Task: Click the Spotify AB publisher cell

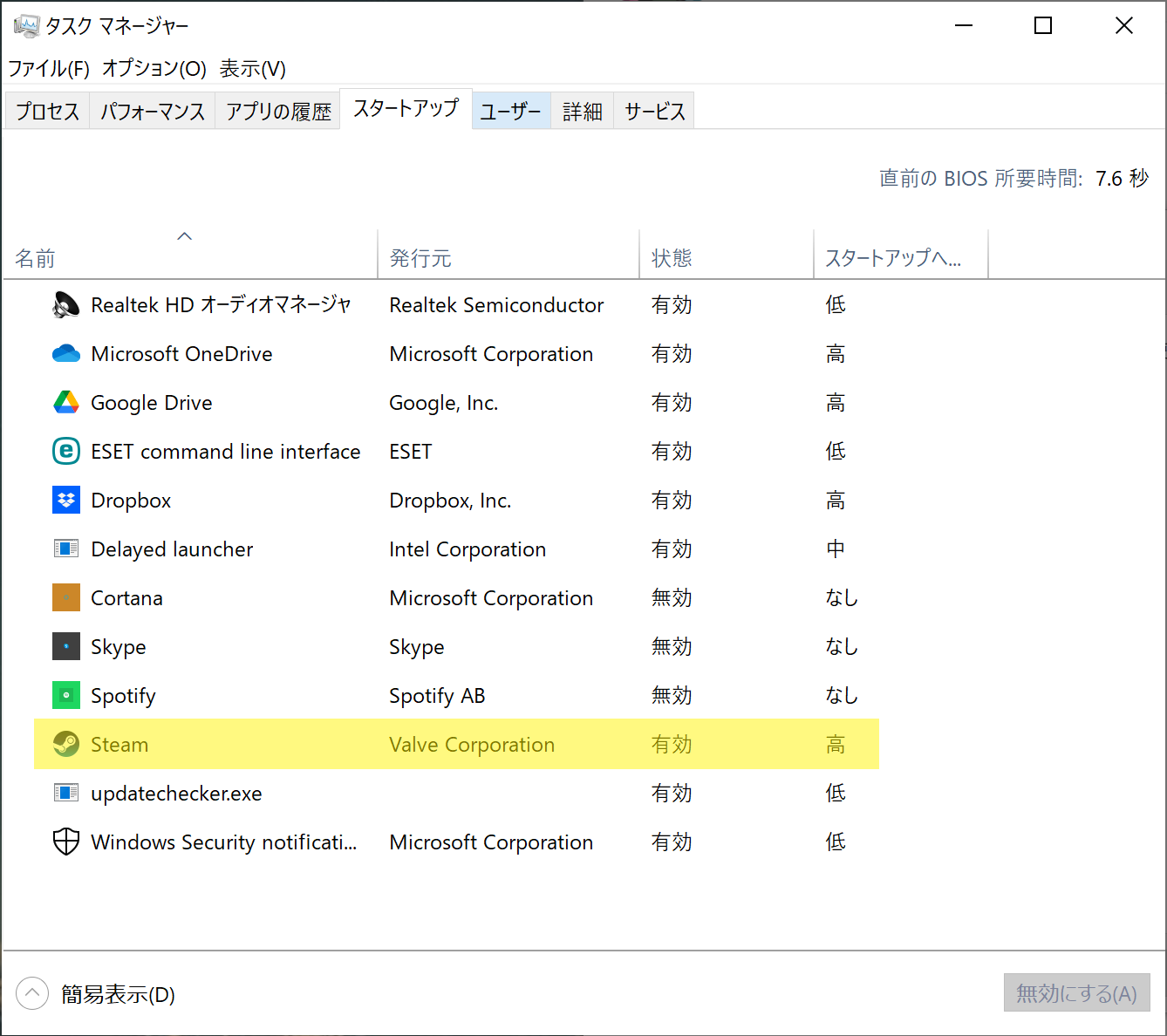Action: click(x=437, y=696)
